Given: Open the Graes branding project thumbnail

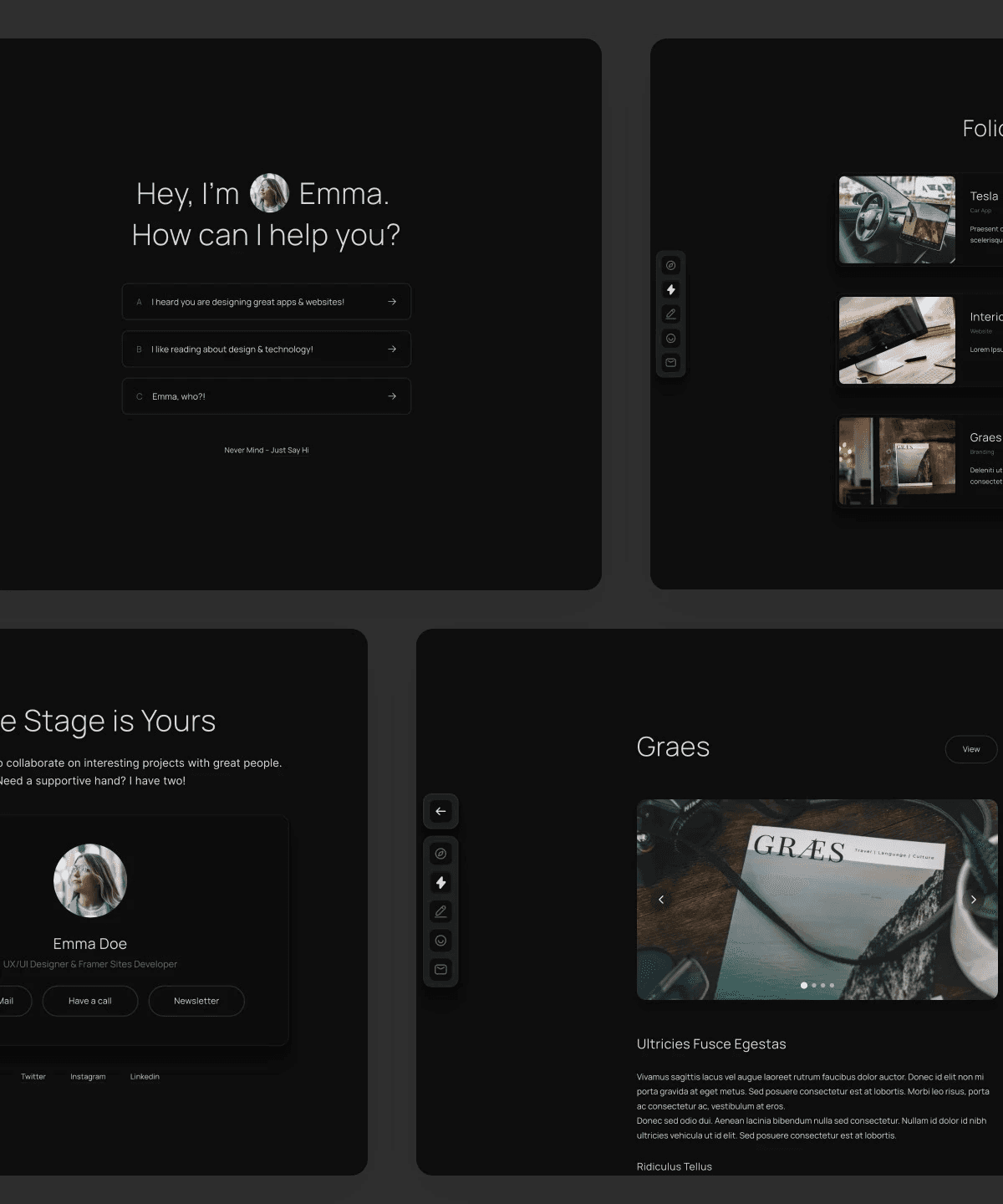Looking at the screenshot, I should (897, 462).
